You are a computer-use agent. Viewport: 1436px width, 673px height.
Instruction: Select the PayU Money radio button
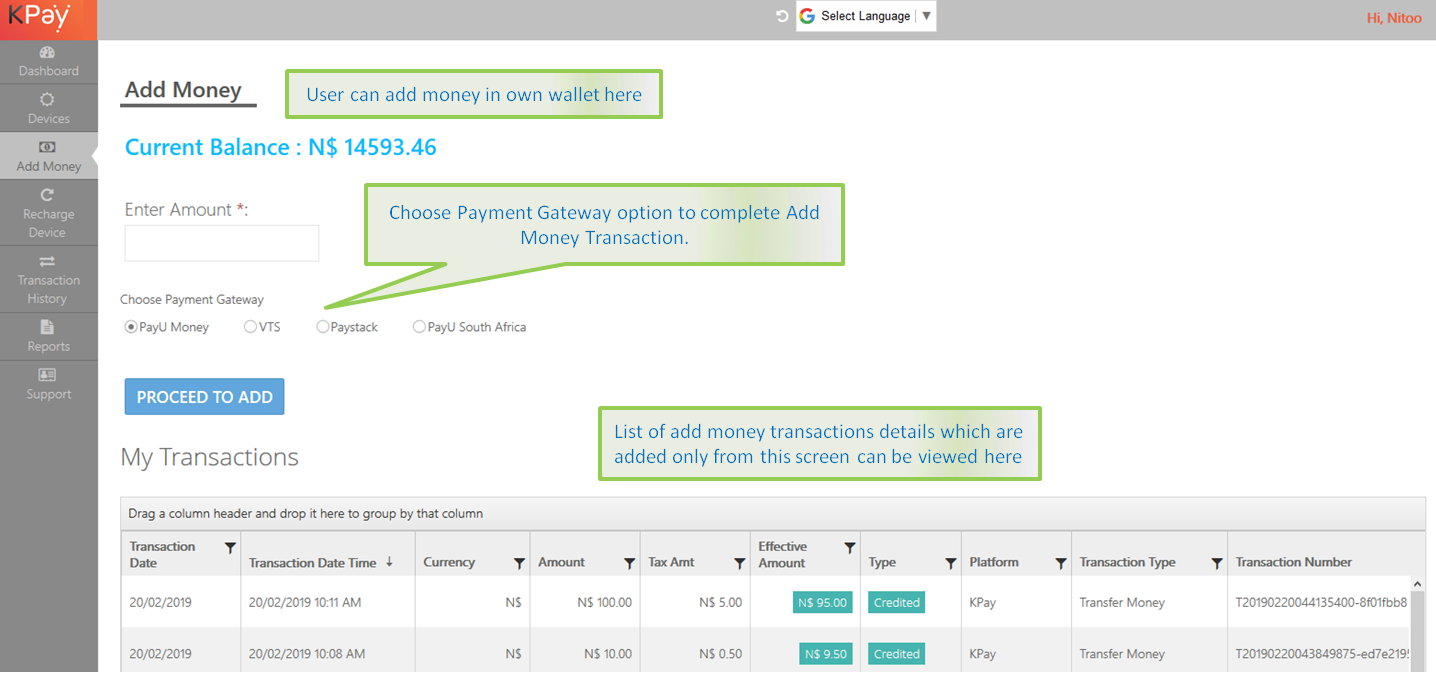click(131, 327)
